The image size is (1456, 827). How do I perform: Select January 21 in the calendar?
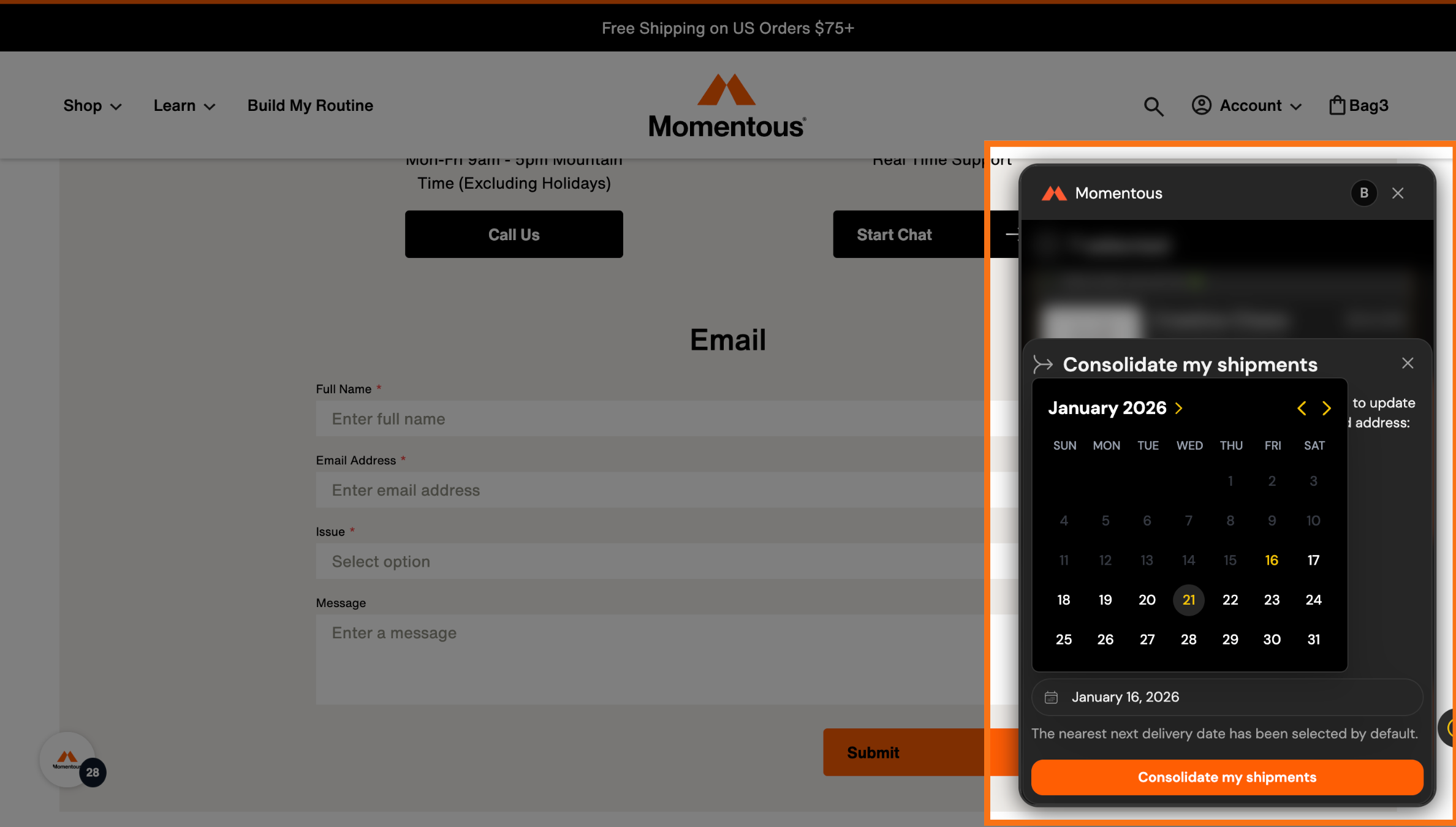1188,600
